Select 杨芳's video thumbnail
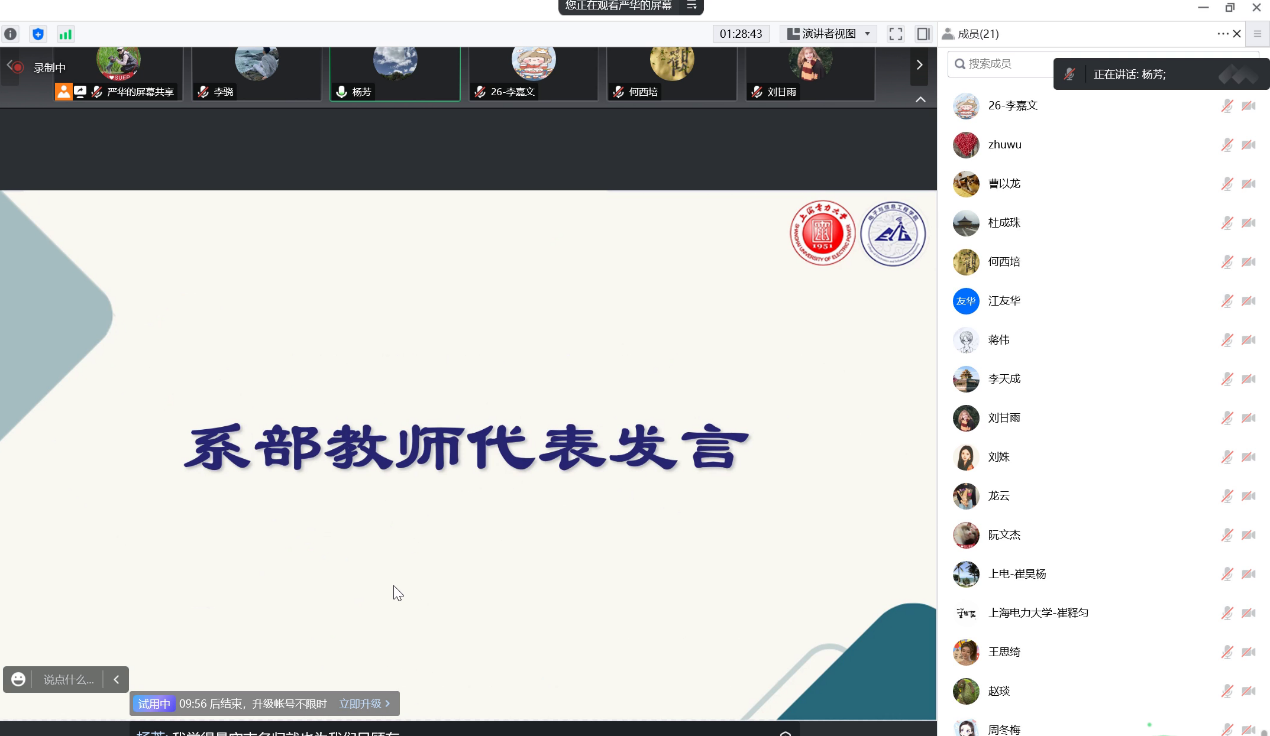The height and width of the screenshot is (736, 1270). pyautogui.click(x=395, y=72)
